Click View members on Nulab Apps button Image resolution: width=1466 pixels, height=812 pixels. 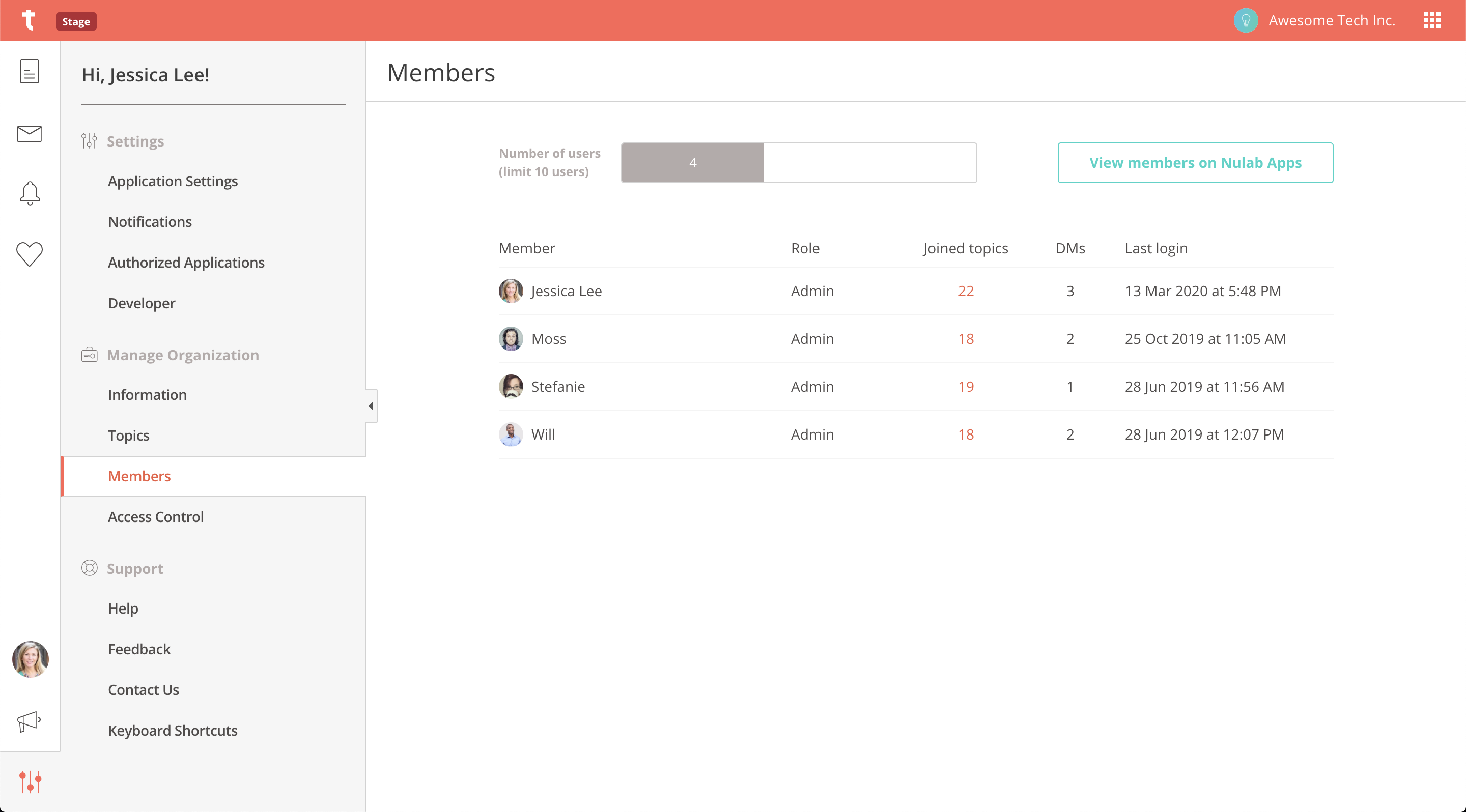point(1195,163)
